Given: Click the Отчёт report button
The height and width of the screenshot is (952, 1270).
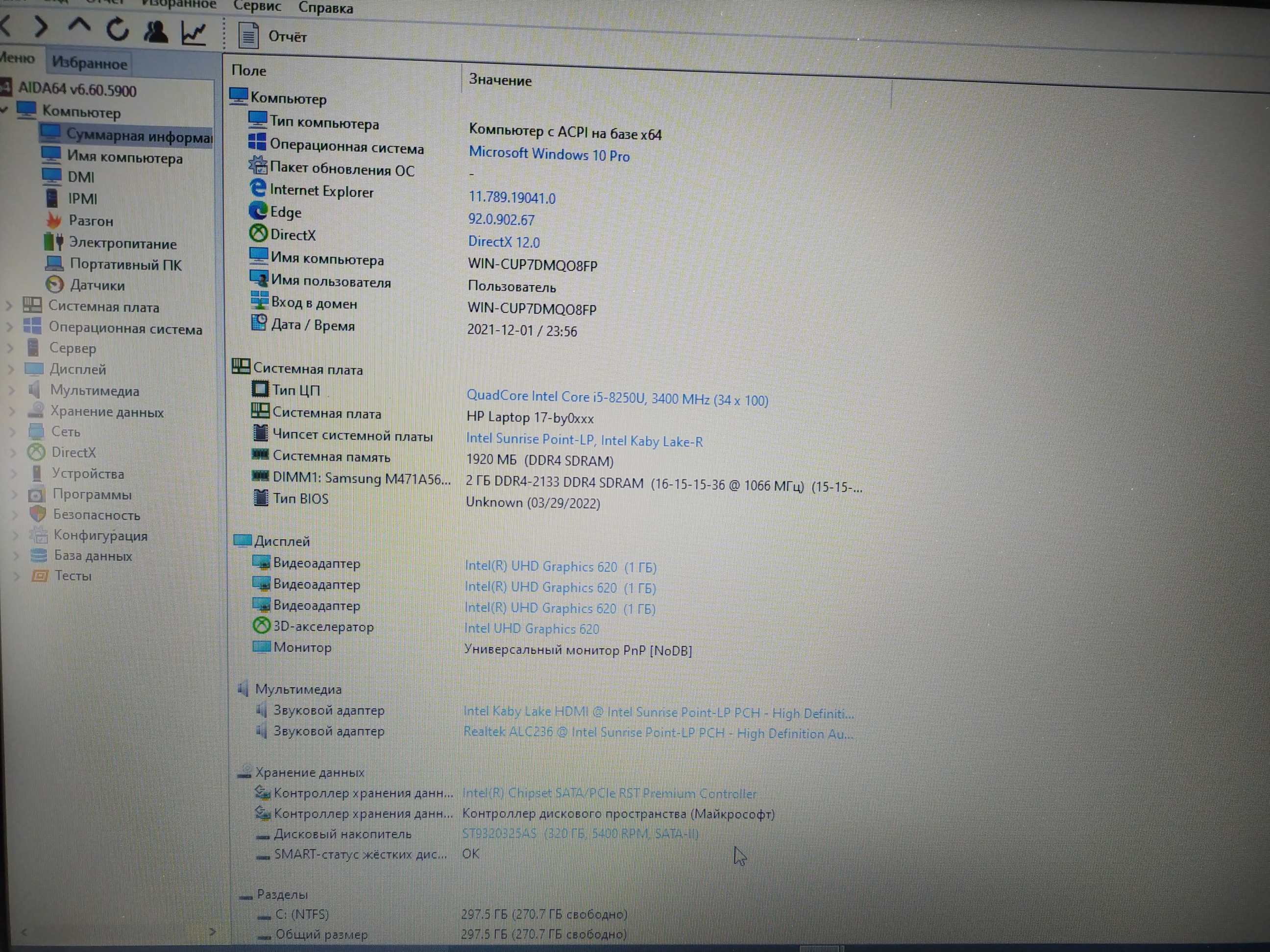Looking at the screenshot, I should (273, 36).
